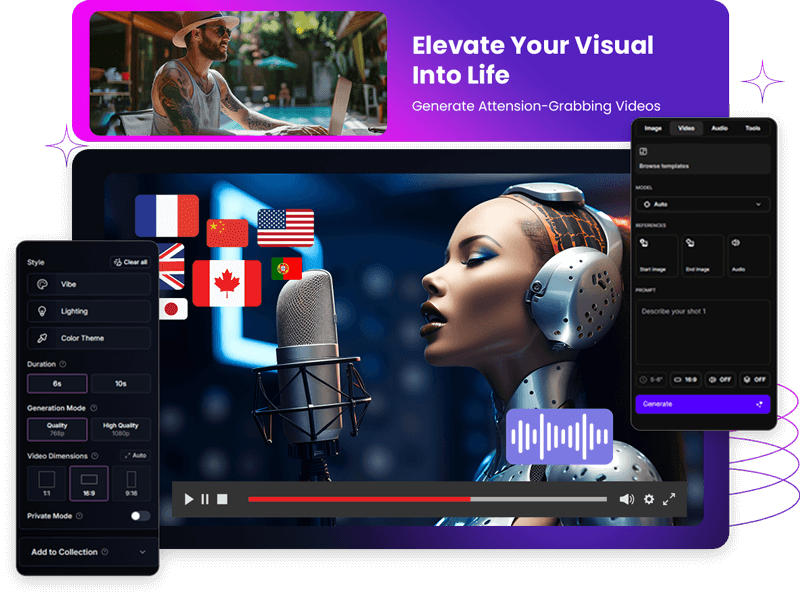Toggle the Private Mode switch
The width and height of the screenshot is (800, 596).
140,516
